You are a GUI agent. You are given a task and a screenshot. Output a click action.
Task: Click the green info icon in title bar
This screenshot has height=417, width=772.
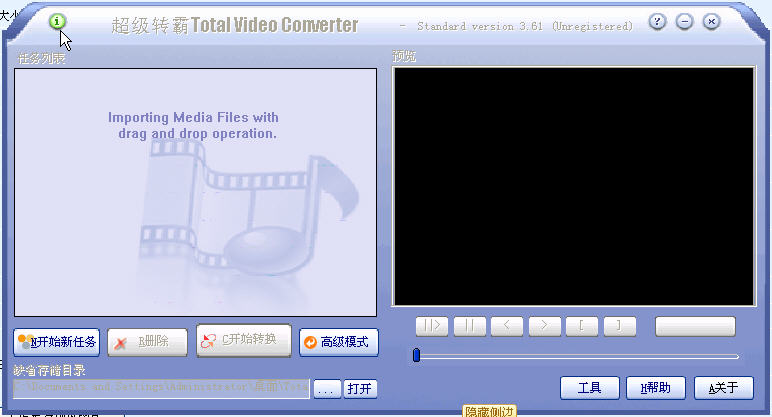57,21
